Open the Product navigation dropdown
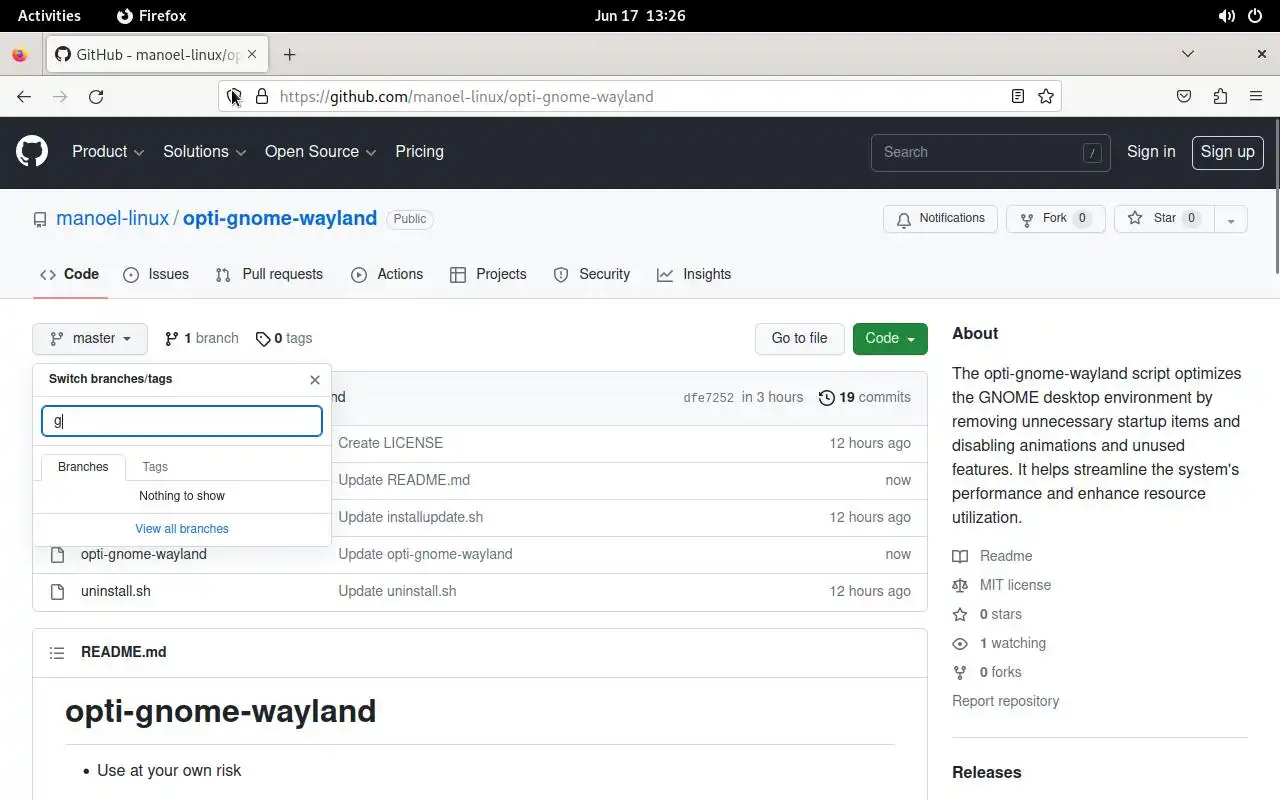The image size is (1280, 800). (x=108, y=152)
